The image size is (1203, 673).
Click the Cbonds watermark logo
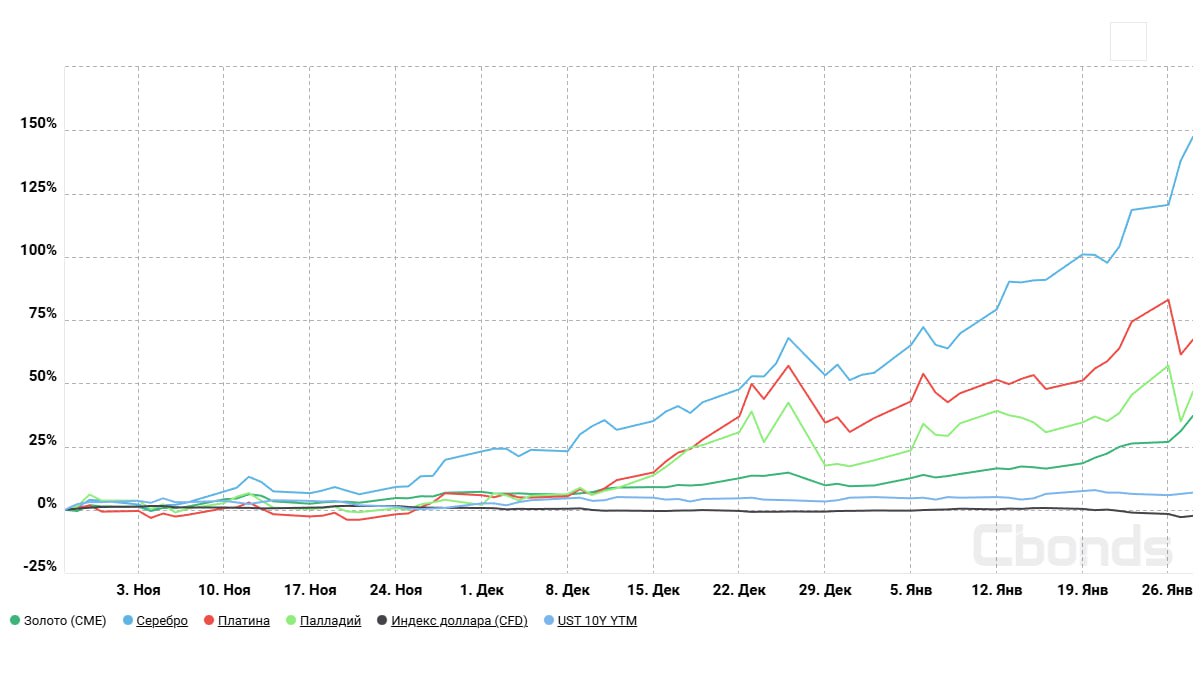[x=1072, y=546]
